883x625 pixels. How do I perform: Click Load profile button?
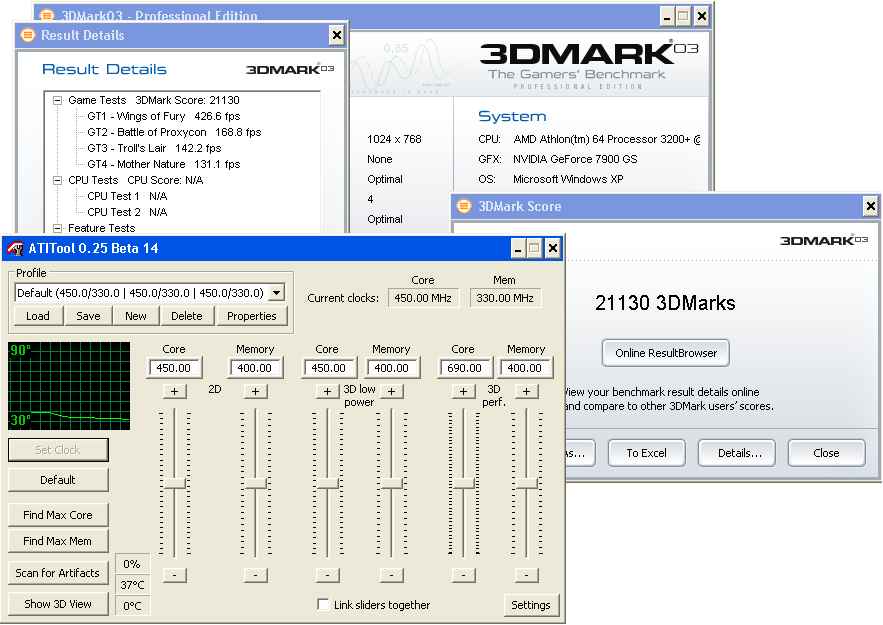click(x=38, y=316)
